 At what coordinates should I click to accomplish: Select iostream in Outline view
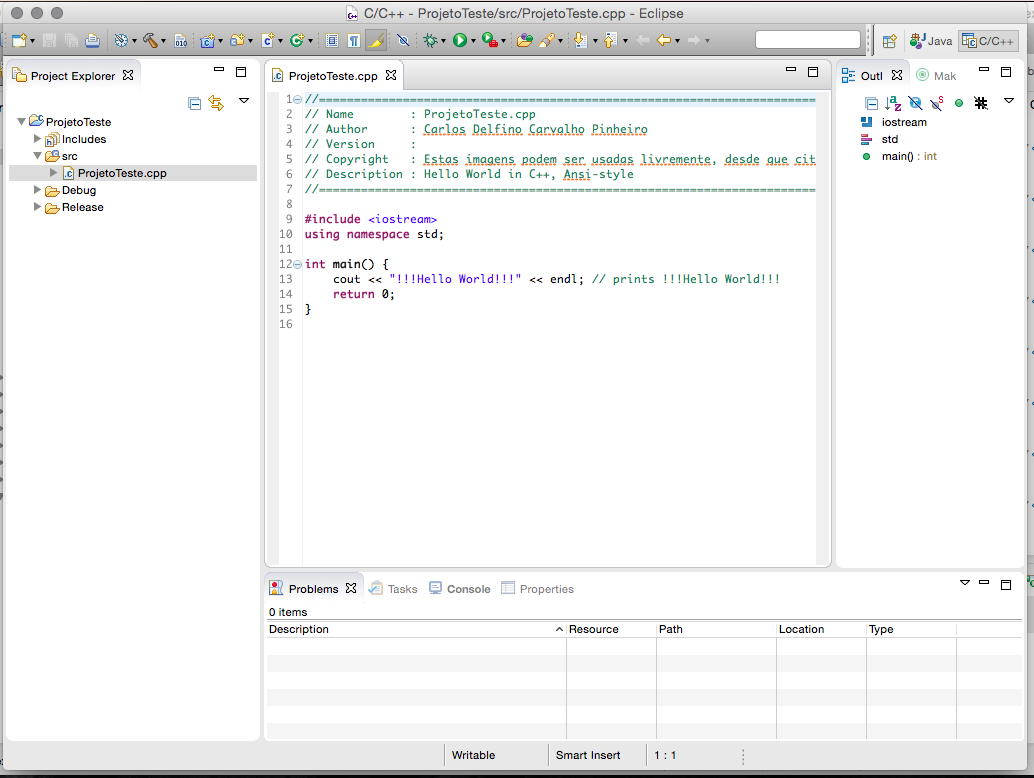click(x=903, y=122)
